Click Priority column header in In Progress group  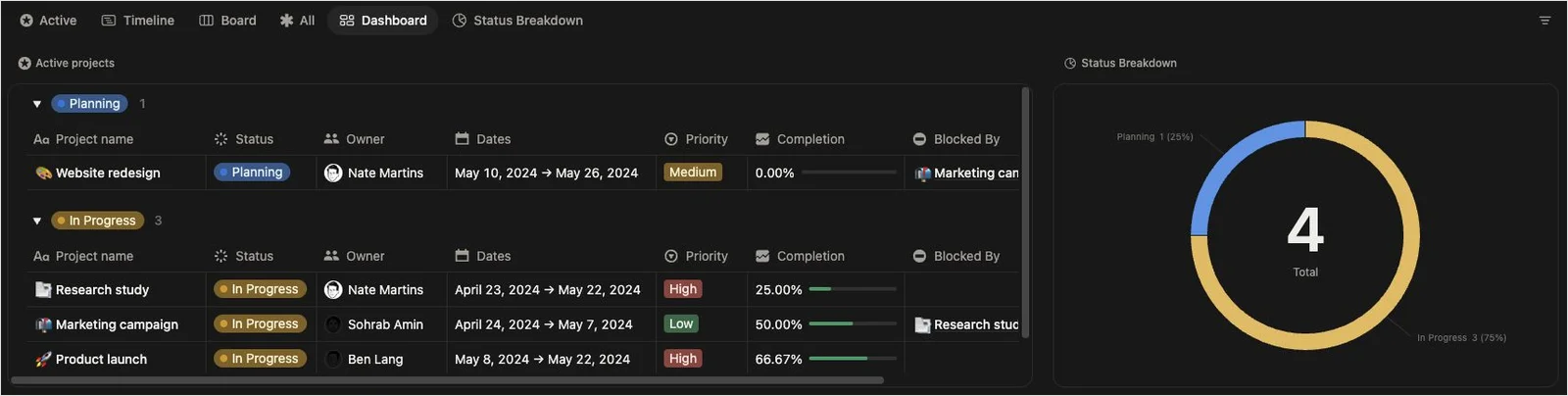[x=696, y=256]
